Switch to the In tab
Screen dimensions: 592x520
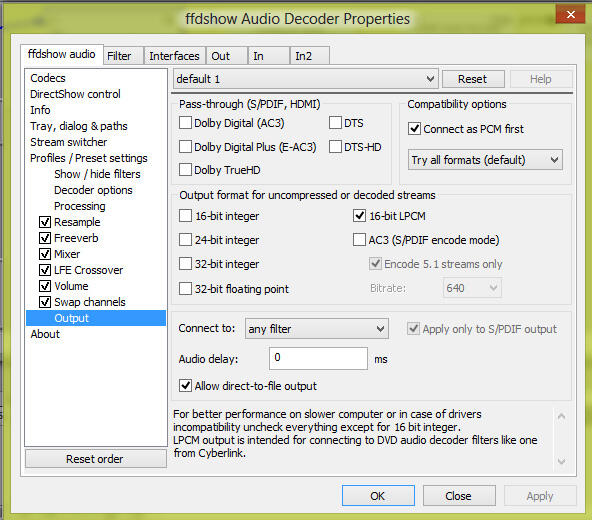point(269,56)
